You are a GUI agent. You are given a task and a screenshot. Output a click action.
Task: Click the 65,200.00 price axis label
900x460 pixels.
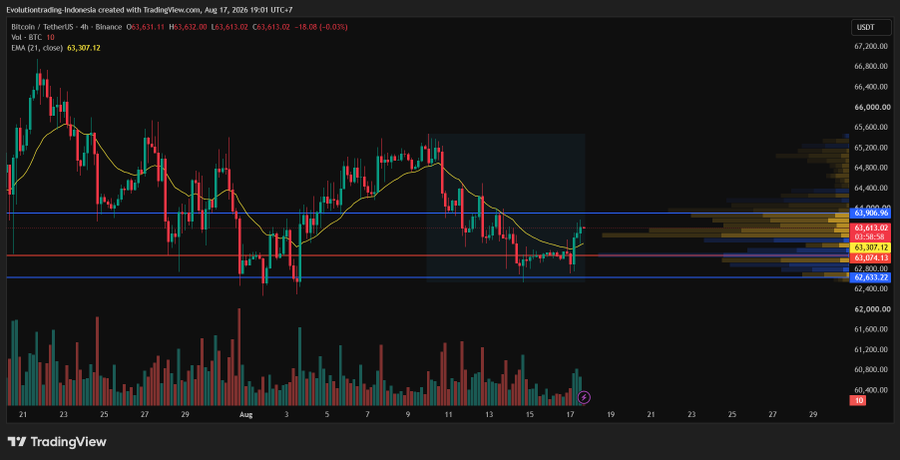click(x=872, y=148)
